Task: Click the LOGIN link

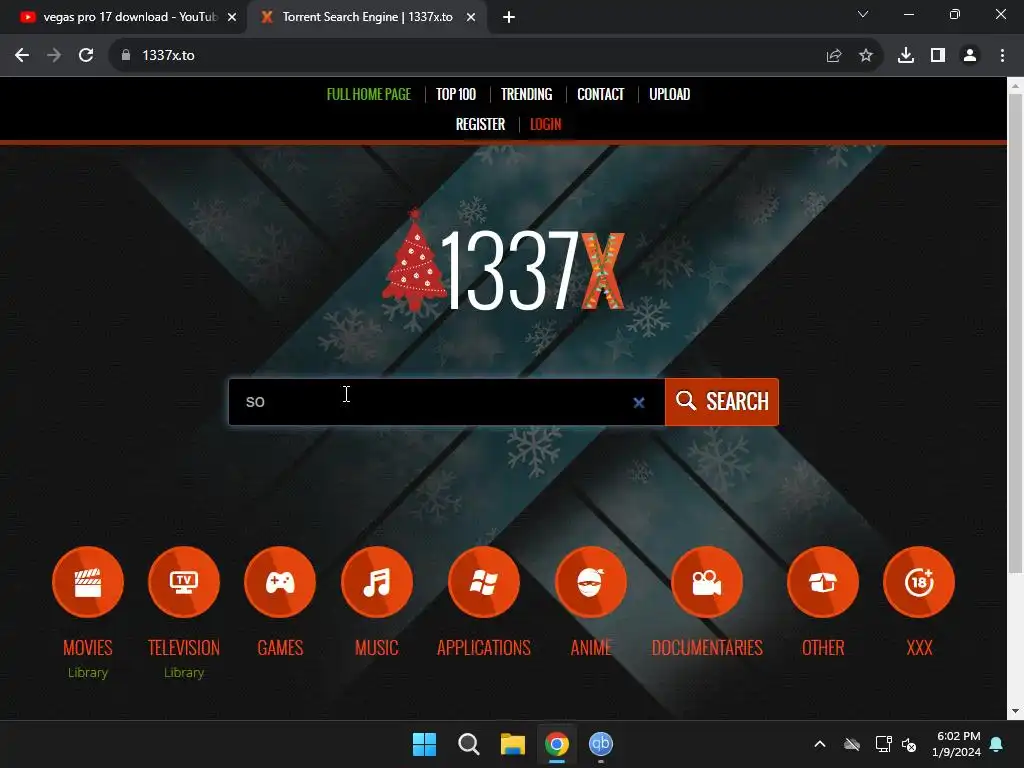Action: 545,124
